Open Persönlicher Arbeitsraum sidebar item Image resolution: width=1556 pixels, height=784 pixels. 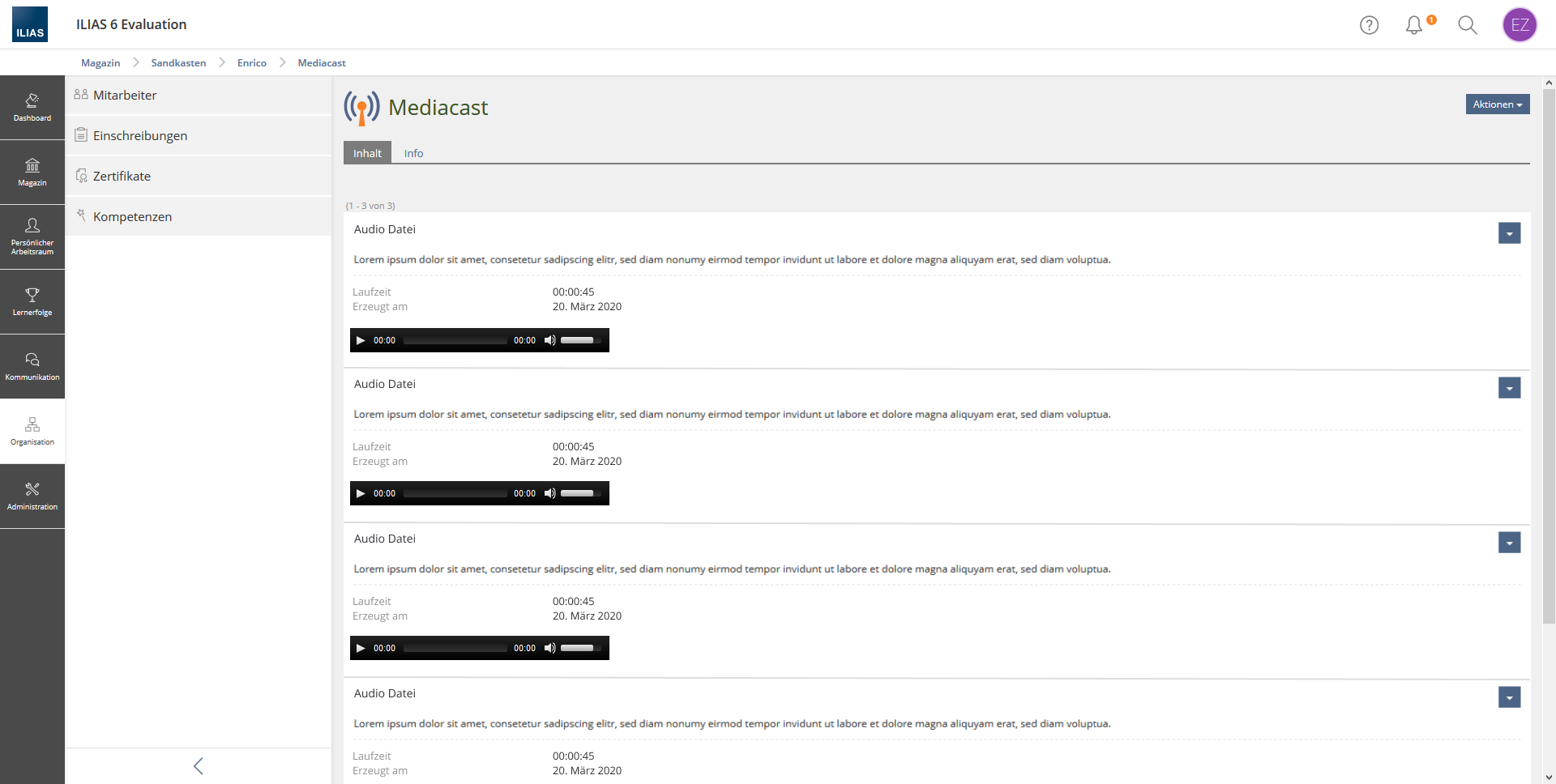(x=32, y=236)
